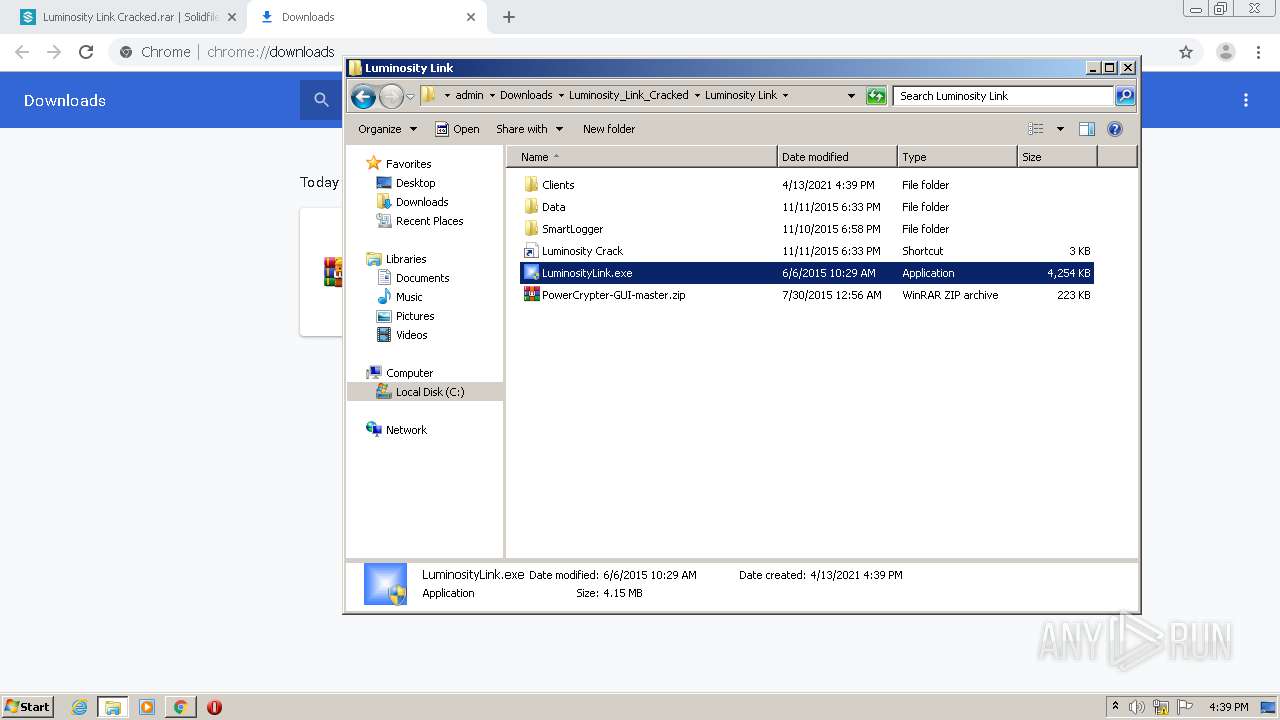Open Downloads page three-dot menu

tap(1246, 100)
